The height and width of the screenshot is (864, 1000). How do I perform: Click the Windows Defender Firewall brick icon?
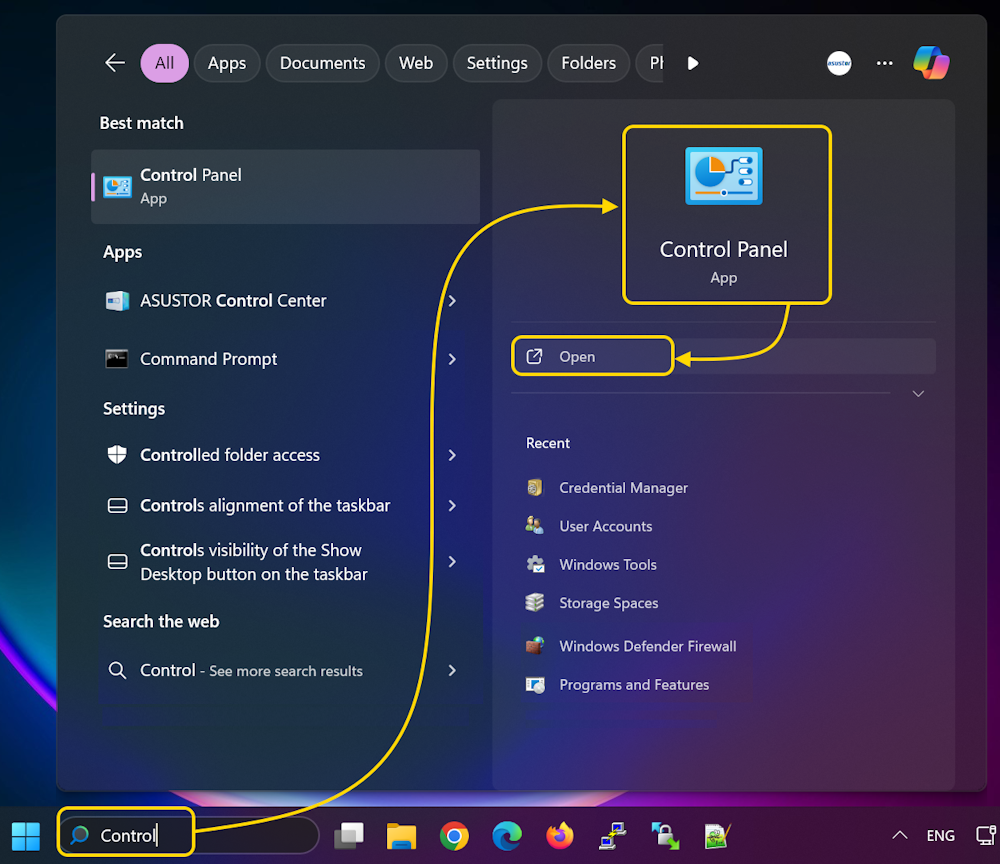point(534,645)
